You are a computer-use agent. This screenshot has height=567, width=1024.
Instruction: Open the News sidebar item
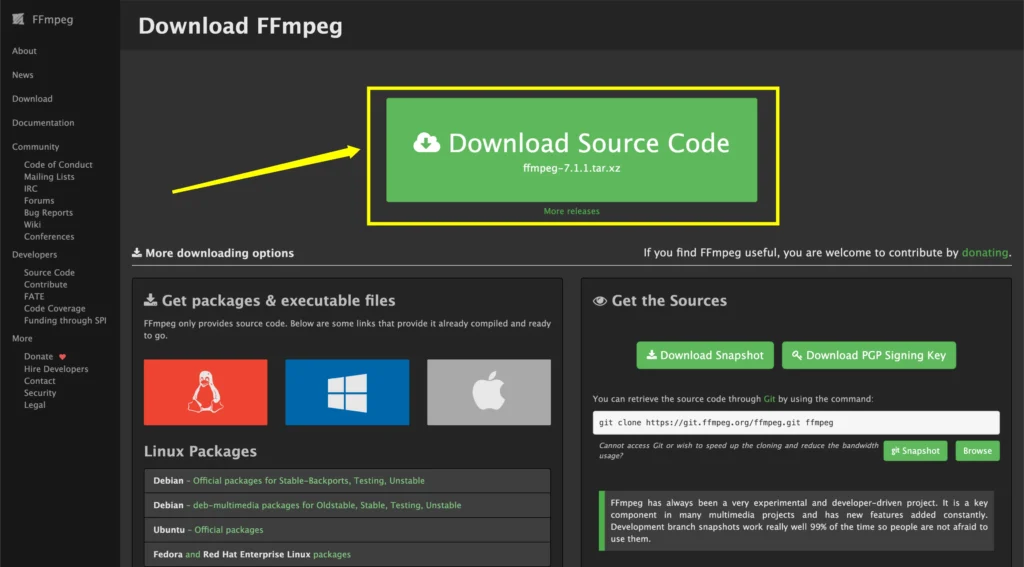(23, 75)
